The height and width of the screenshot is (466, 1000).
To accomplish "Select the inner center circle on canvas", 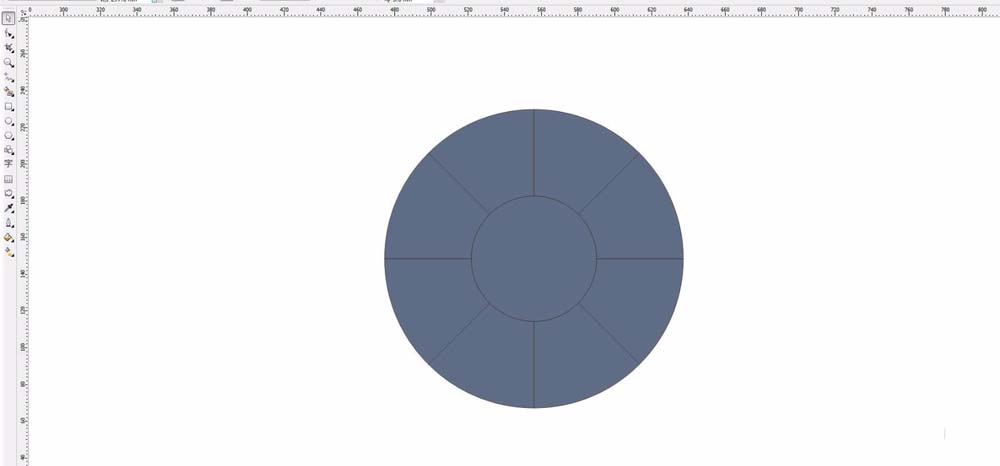I will (x=534, y=259).
